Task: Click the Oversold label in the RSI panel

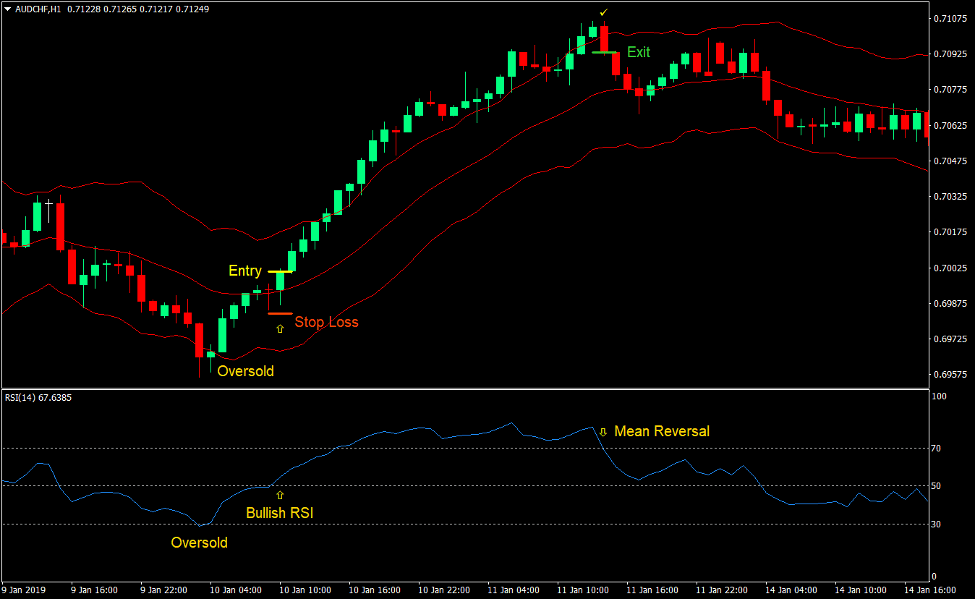Action: tap(199, 543)
